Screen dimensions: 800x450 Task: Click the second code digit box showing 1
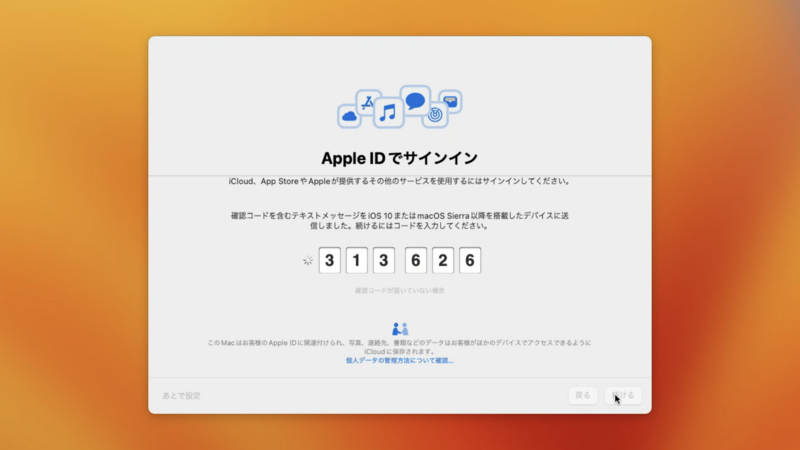pos(357,260)
